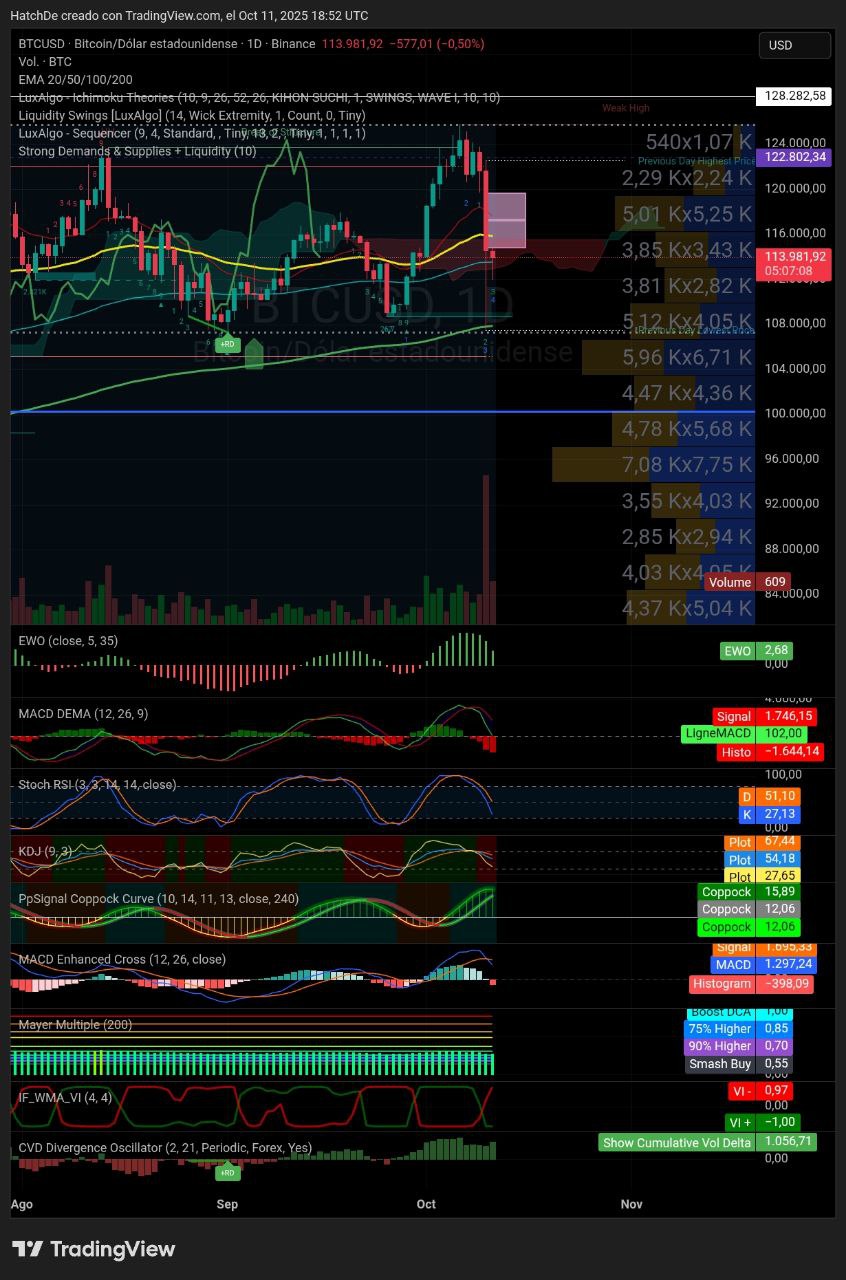
Task: Open the USD currency dropdown
Action: [794, 45]
